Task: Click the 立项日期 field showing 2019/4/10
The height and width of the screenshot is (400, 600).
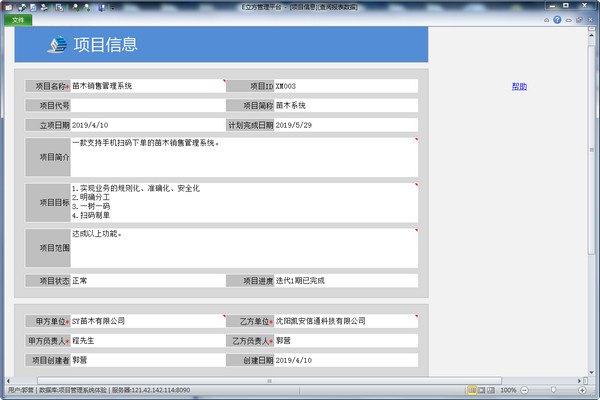Action: coord(148,125)
